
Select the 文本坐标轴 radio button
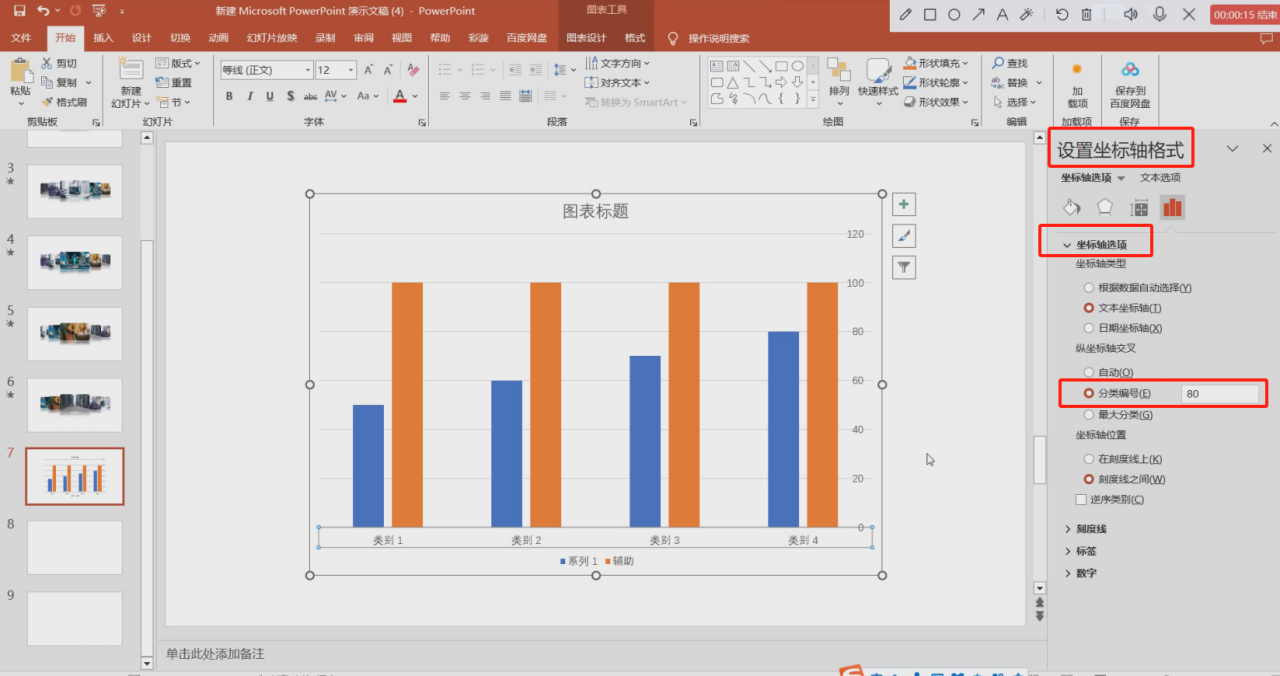pos(1089,306)
